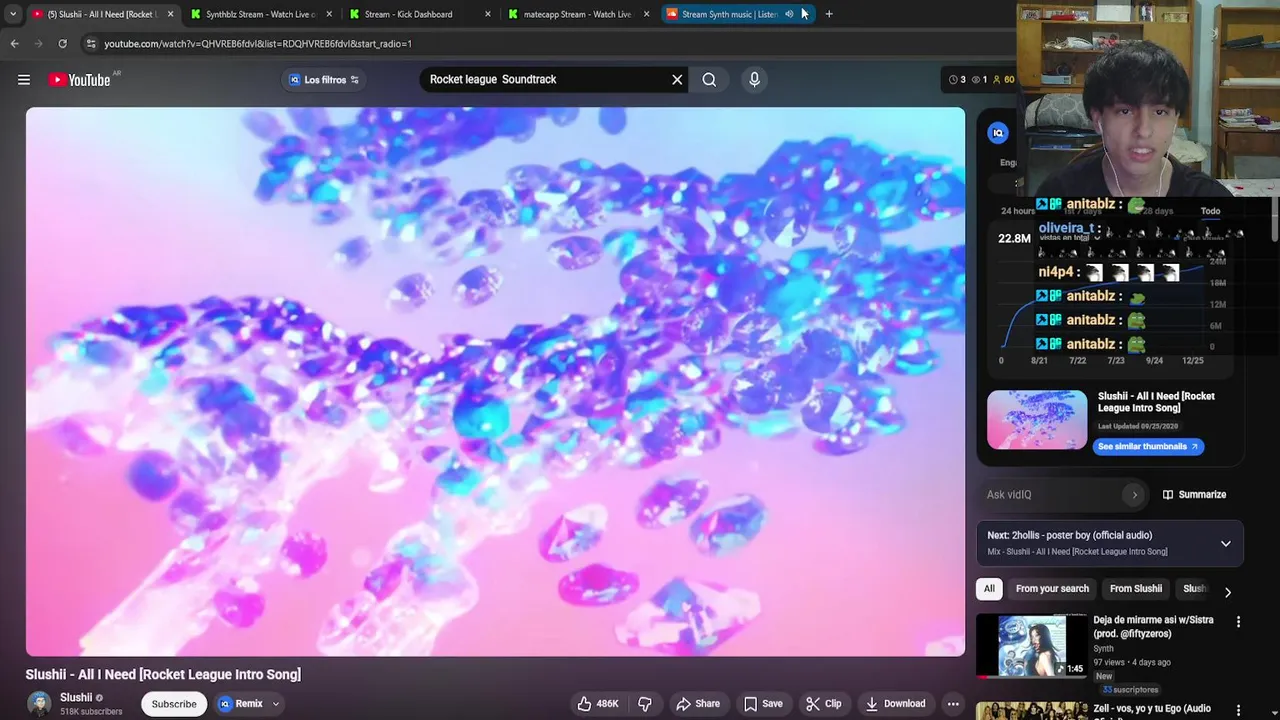1280x720 pixels.
Task: View site information icon in address bar
Action: (91, 44)
